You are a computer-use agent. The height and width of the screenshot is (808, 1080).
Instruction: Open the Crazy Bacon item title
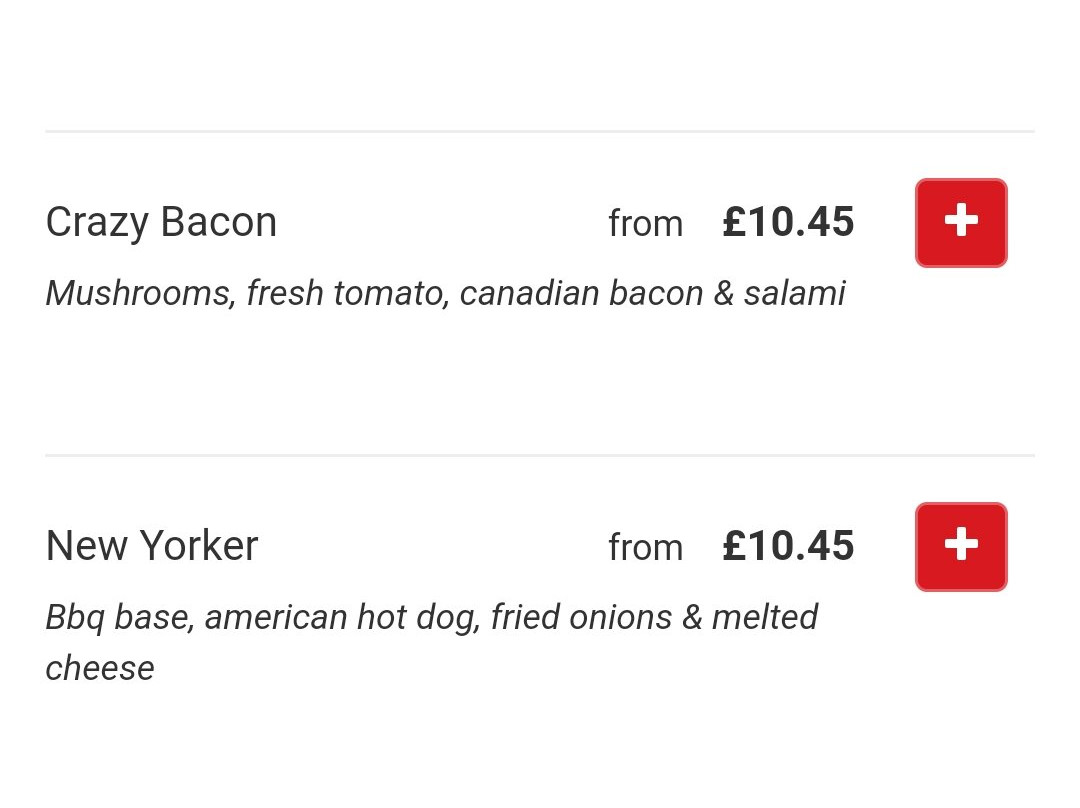(x=161, y=222)
